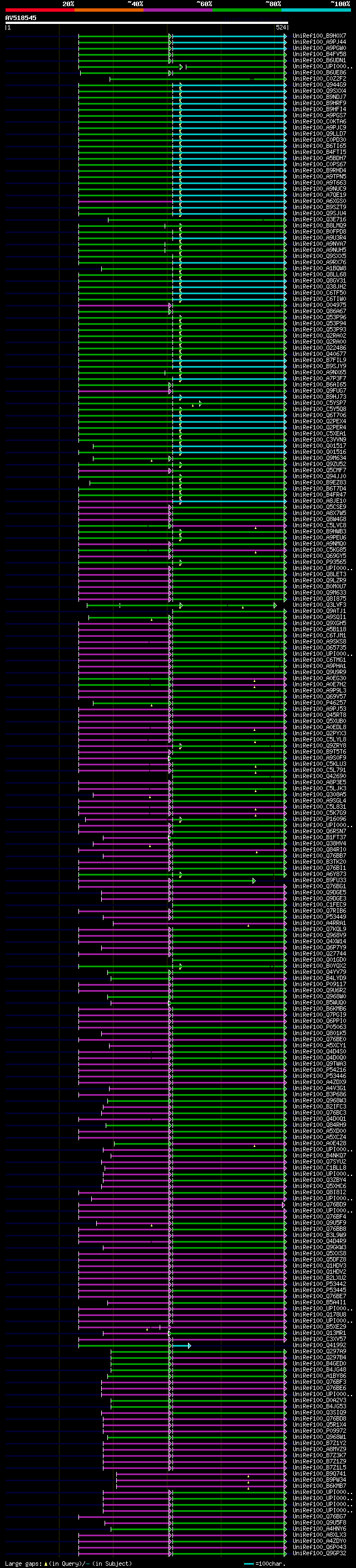This screenshot has width=356, height=1568.
Task: Open hit UniRef100_A9PJ44
Action: [x=319, y=42]
